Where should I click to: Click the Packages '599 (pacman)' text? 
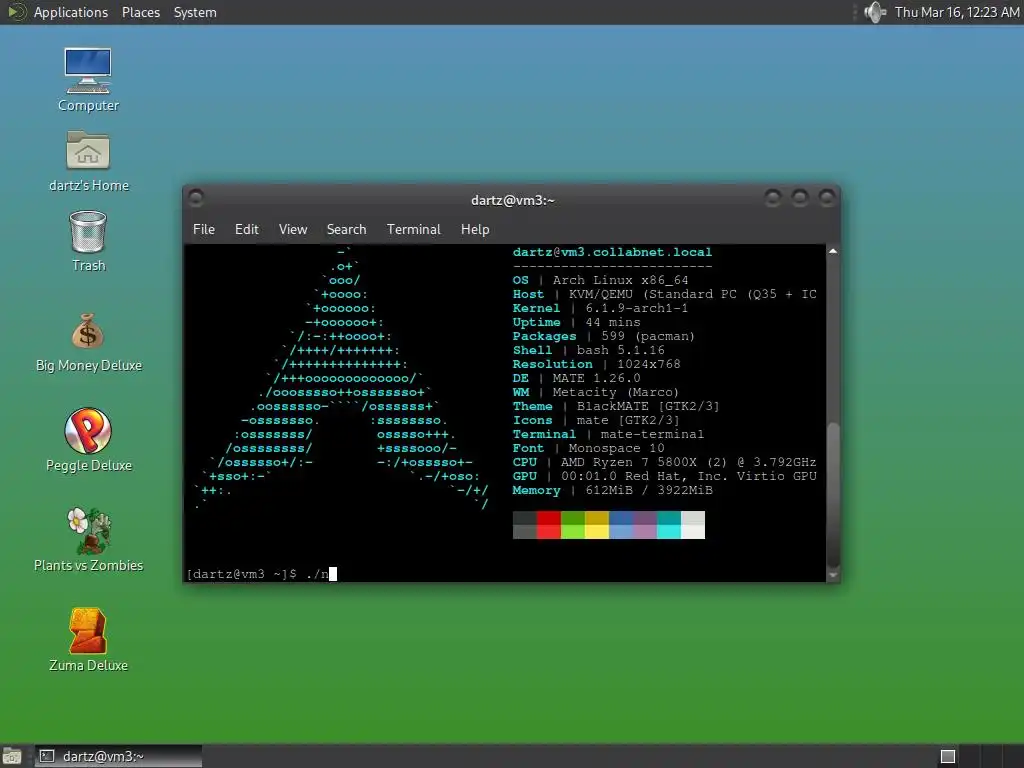tap(648, 336)
